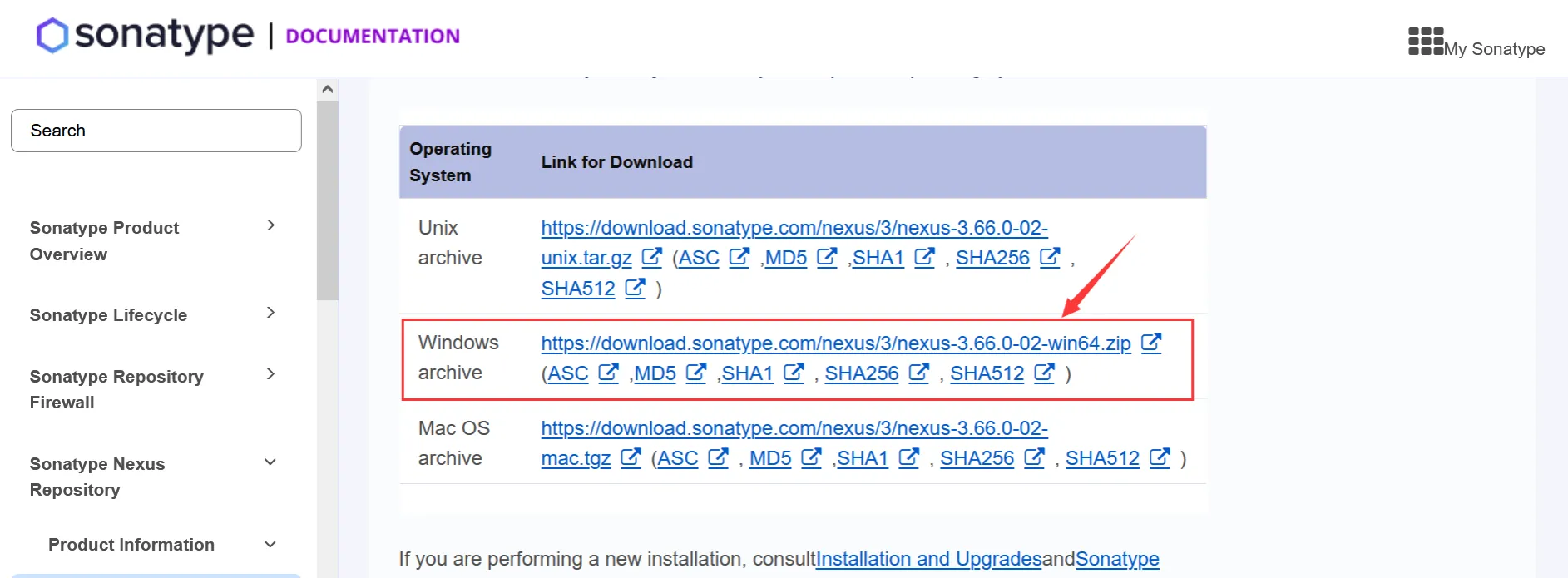Open Sonatype Lifecycle section
The width and height of the screenshot is (1568, 578).
tap(108, 315)
